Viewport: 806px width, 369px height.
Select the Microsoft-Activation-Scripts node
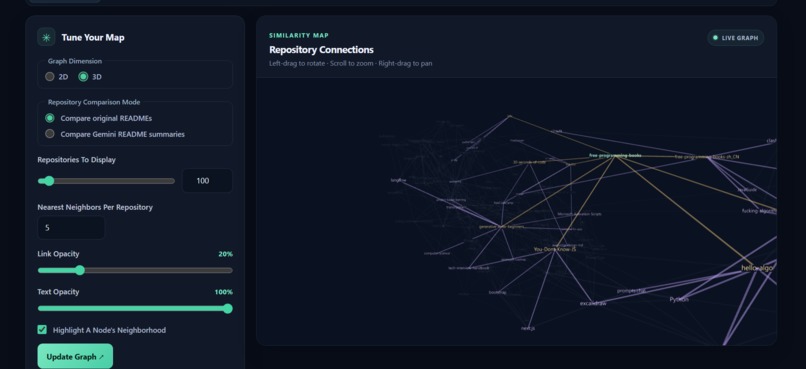(x=579, y=214)
